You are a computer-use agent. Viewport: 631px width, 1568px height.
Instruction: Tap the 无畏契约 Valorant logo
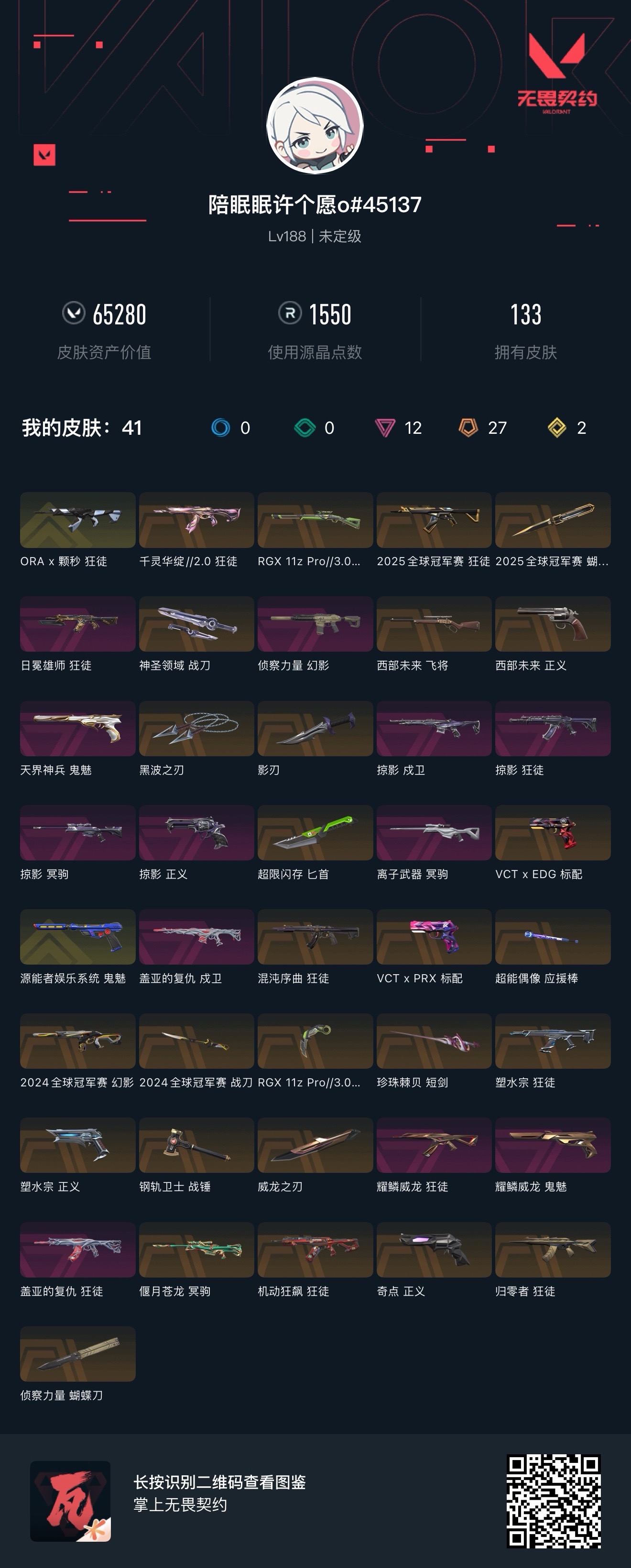point(557,74)
